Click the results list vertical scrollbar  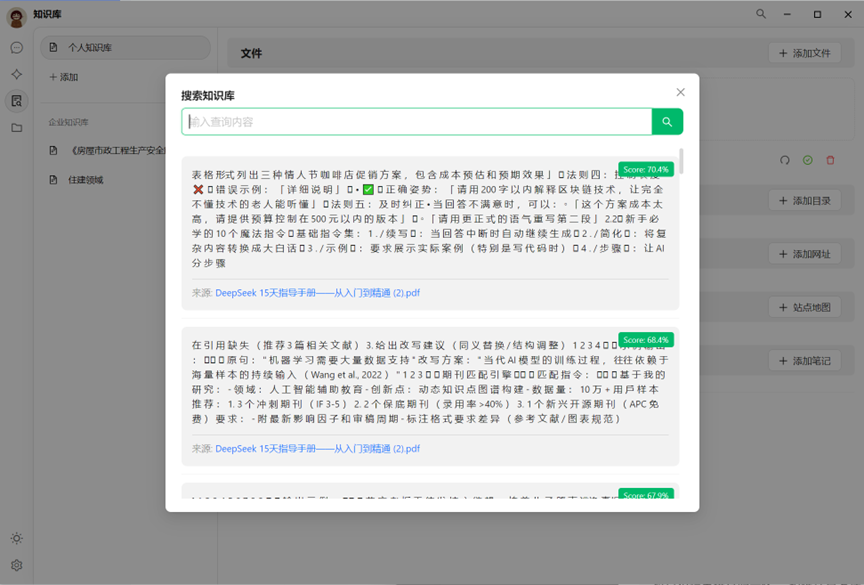(x=682, y=162)
